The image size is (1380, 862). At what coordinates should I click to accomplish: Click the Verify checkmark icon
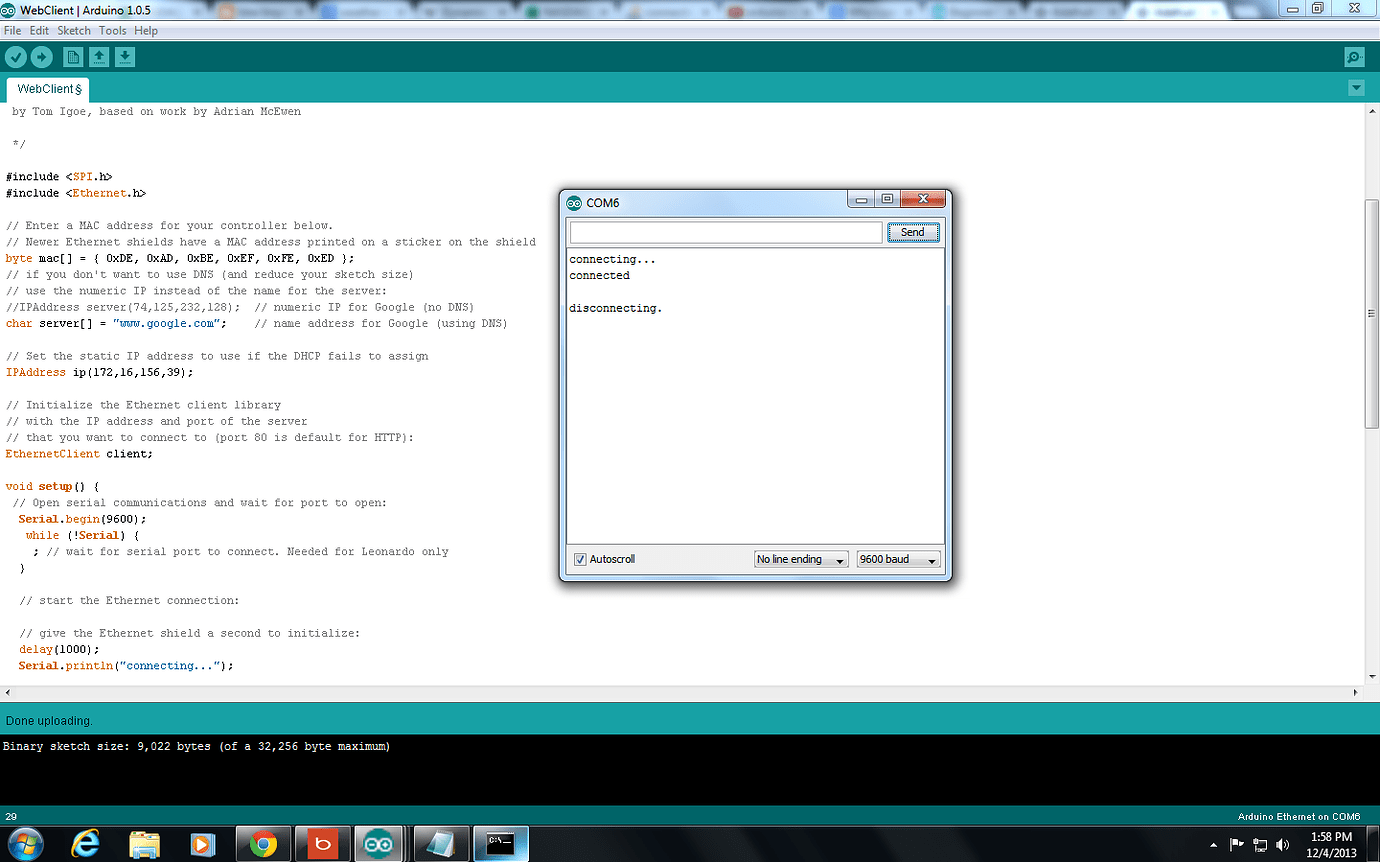(15, 57)
